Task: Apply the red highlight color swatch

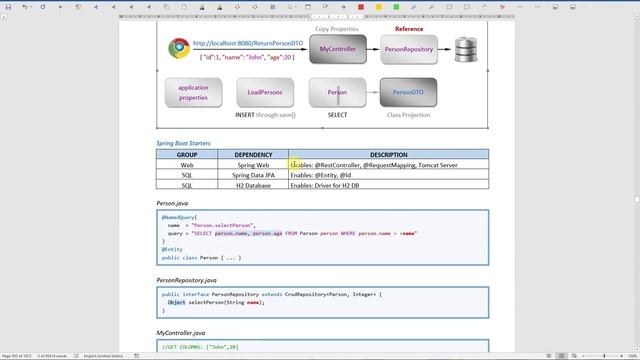Action: pyautogui.click(x=361, y=7)
